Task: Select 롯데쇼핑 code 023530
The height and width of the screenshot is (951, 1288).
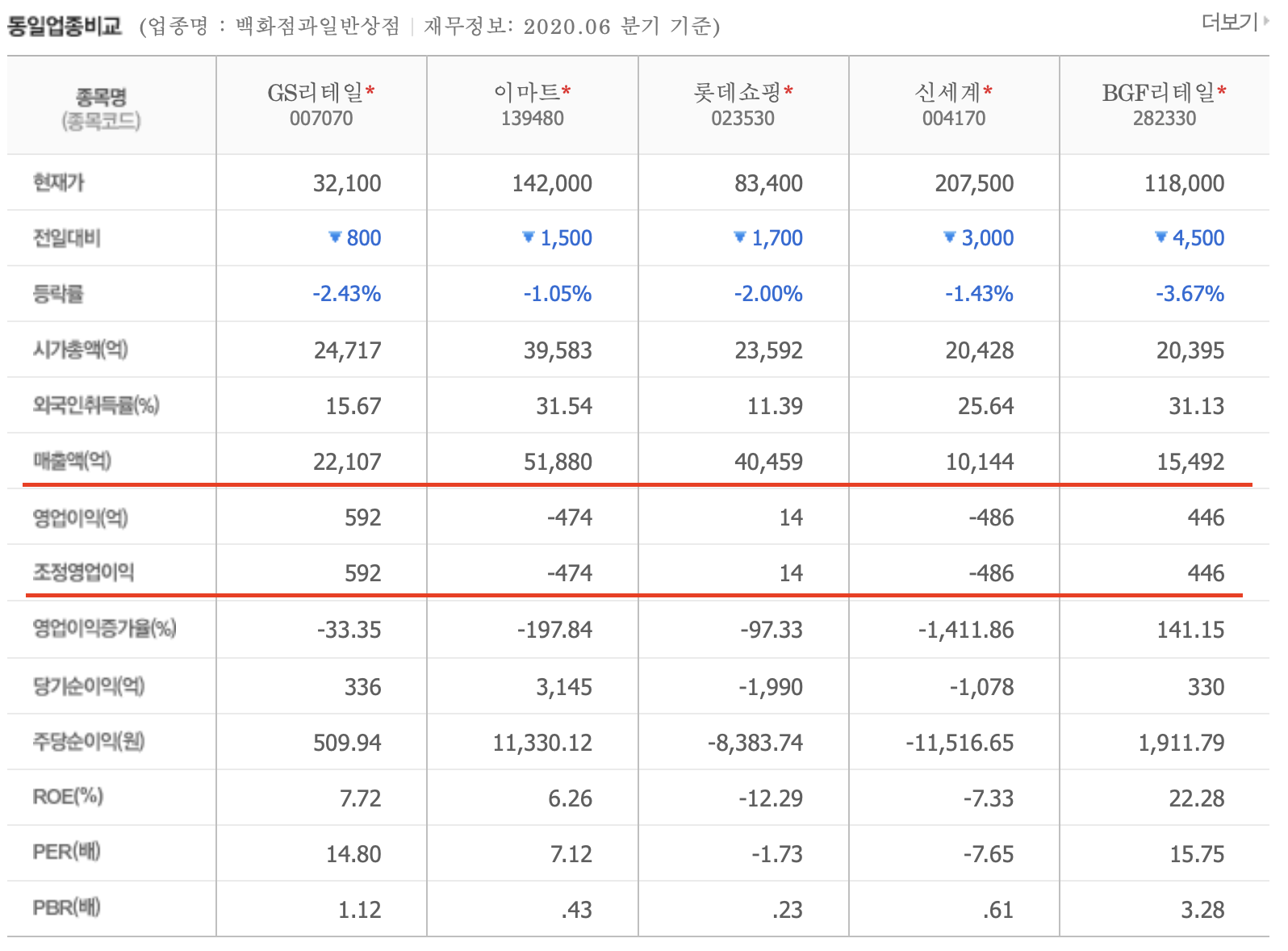Action: tap(742, 119)
